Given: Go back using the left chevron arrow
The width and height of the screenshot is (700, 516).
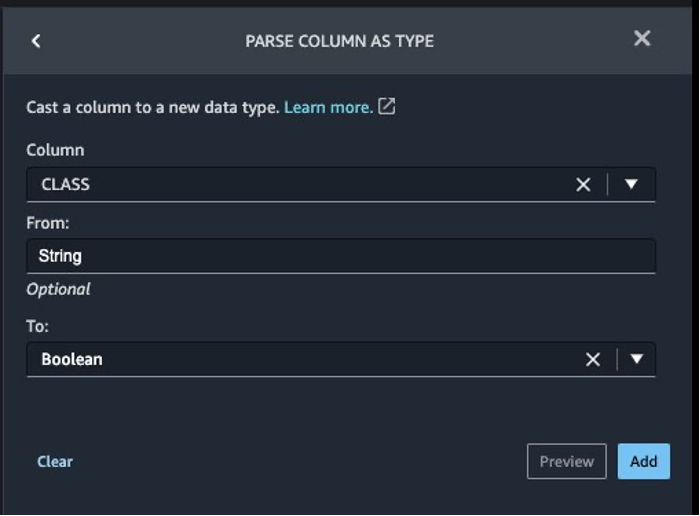Looking at the screenshot, I should 36,41.
